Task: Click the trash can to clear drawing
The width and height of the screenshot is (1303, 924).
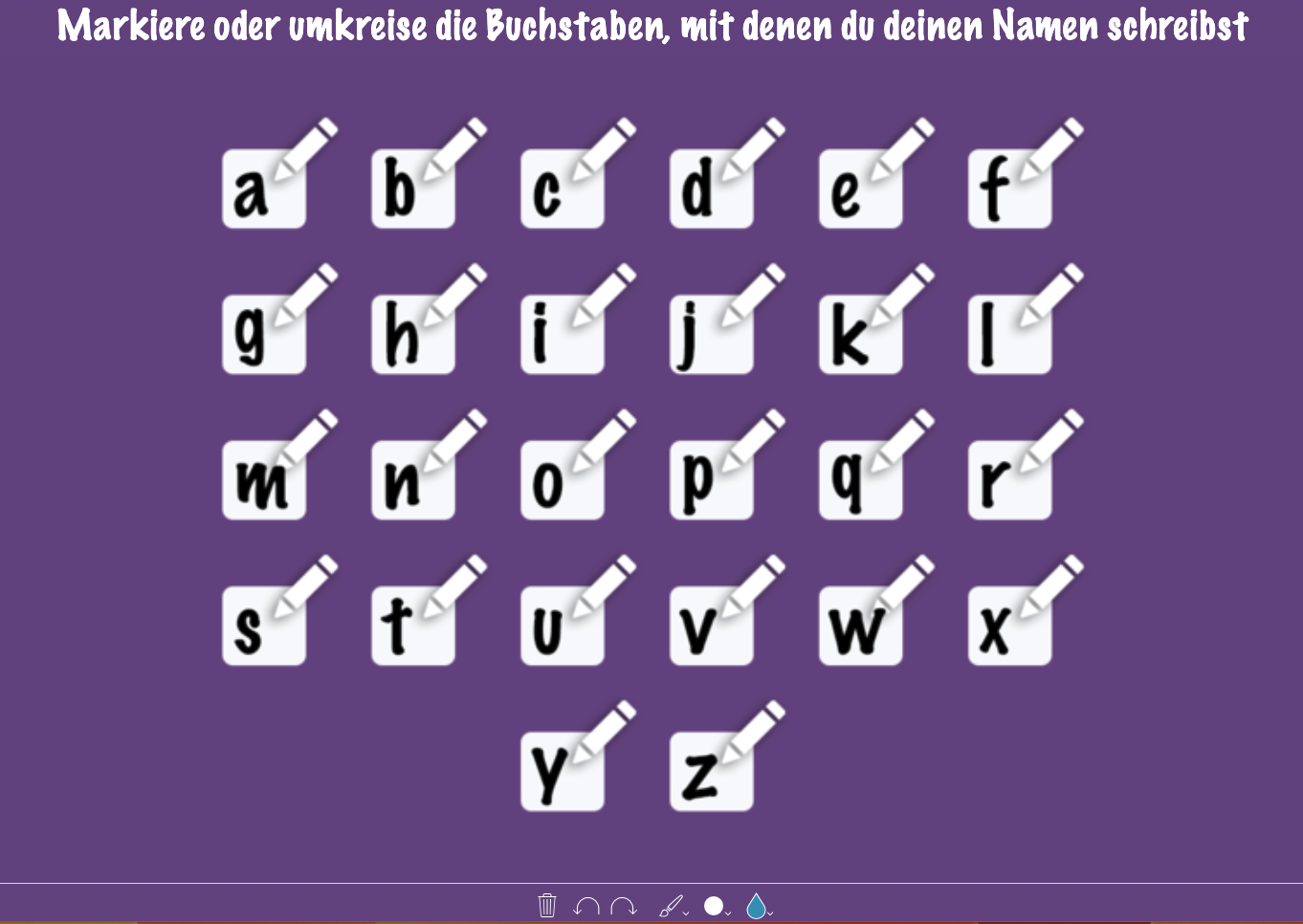Action: pyautogui.click(x=547, y=905)
